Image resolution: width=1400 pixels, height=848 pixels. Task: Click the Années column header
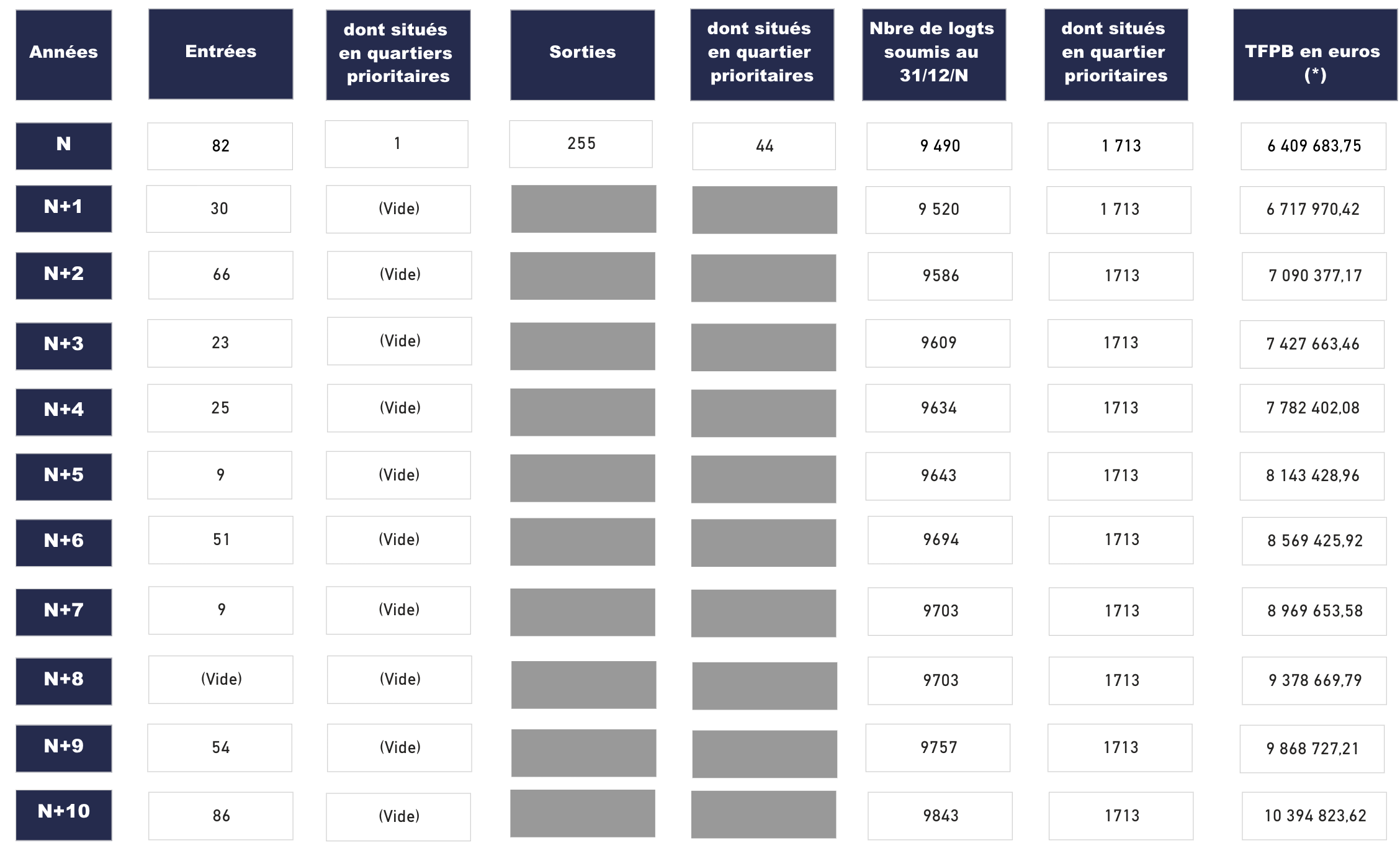click(63, 55)
